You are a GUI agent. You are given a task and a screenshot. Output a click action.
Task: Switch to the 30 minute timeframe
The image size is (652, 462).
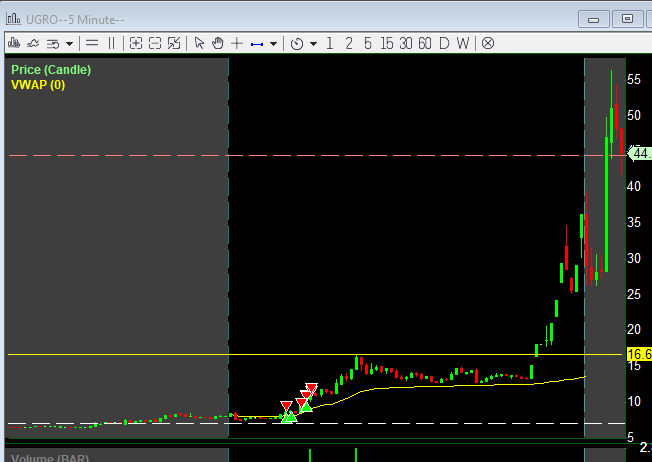pyautogui.click(x=406, y=43)
